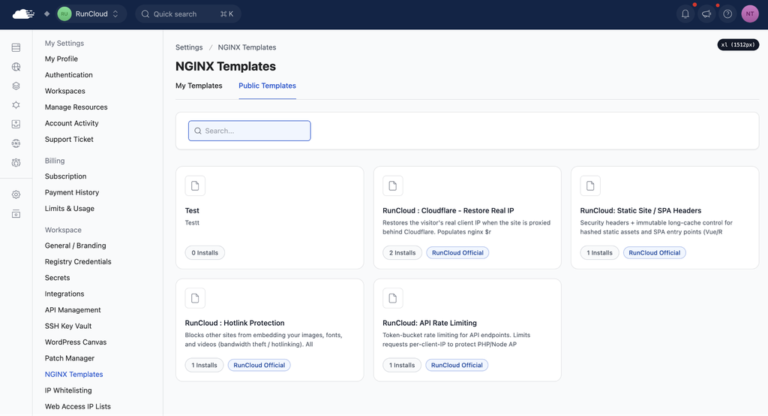The image size is (768, 416).
Task: Open Subscription billing page
Action: pos(66,176)
